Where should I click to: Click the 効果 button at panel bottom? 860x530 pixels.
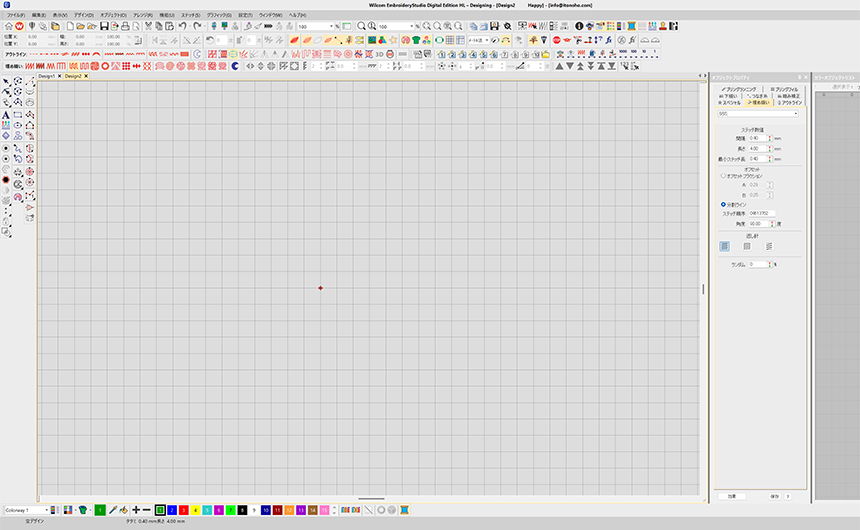(731, 496)
